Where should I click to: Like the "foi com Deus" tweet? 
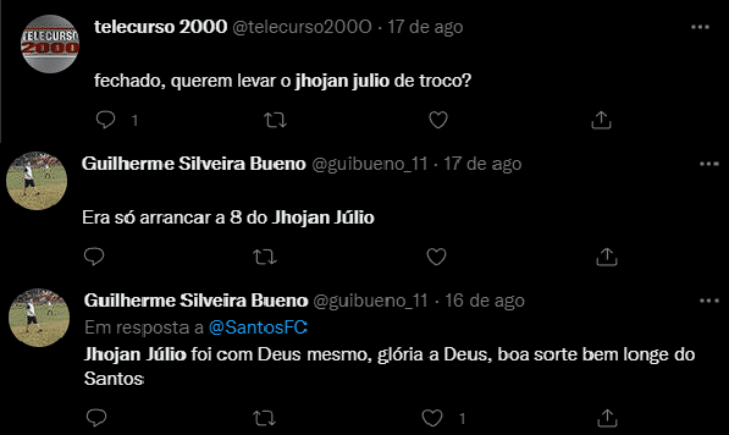[434, 416]
